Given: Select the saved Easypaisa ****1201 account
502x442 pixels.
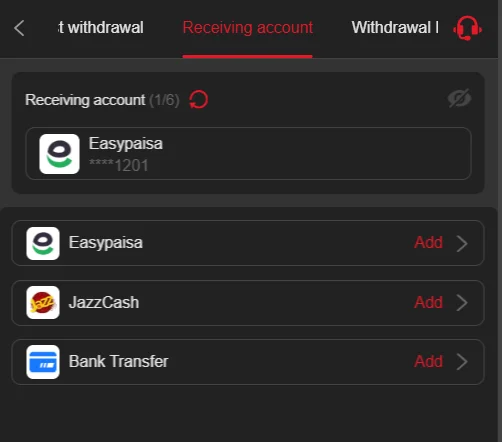Looking at the screenshot, I should 248,154.
